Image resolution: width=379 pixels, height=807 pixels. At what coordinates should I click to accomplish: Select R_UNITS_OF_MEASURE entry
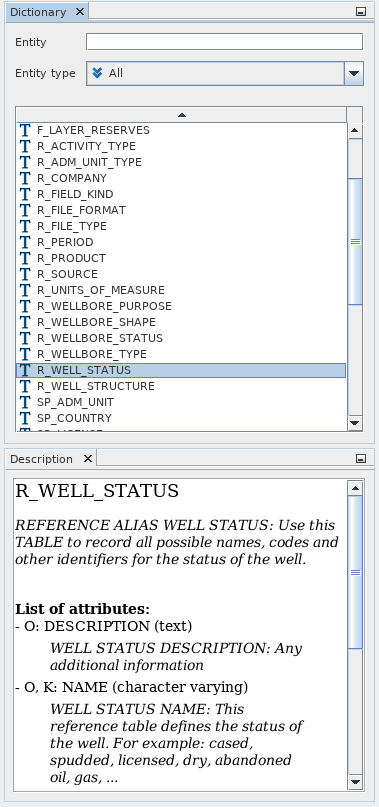pos(101,290)
